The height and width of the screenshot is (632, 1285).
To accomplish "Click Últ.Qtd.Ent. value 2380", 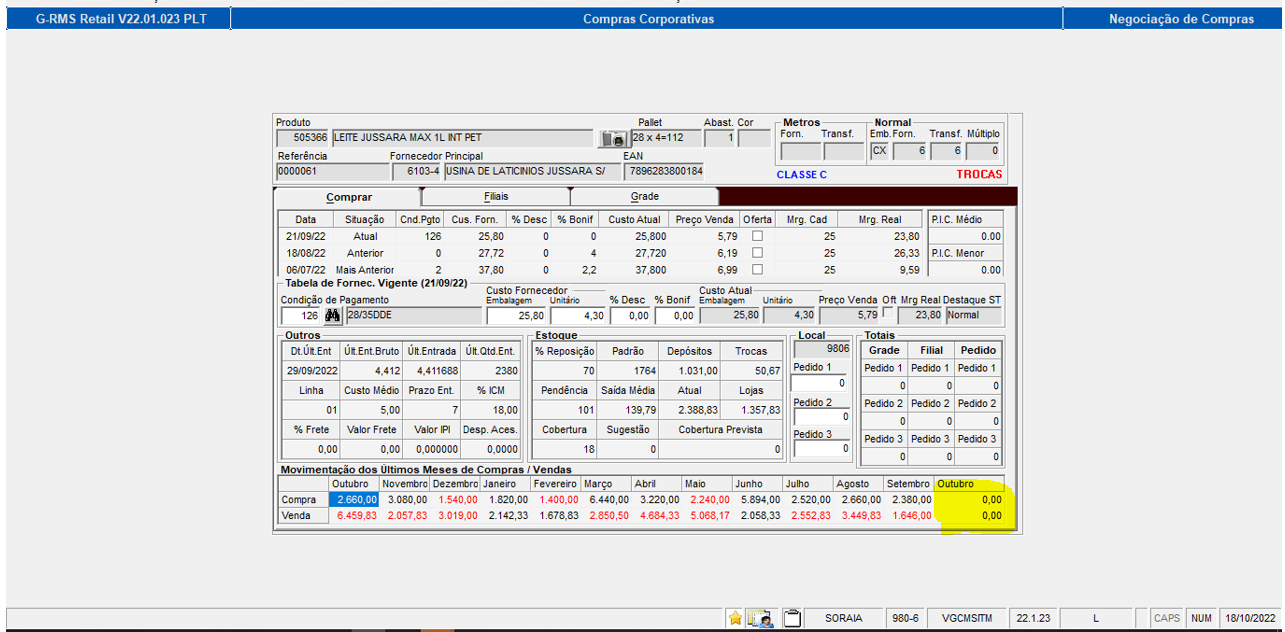I will coord(490,370).
